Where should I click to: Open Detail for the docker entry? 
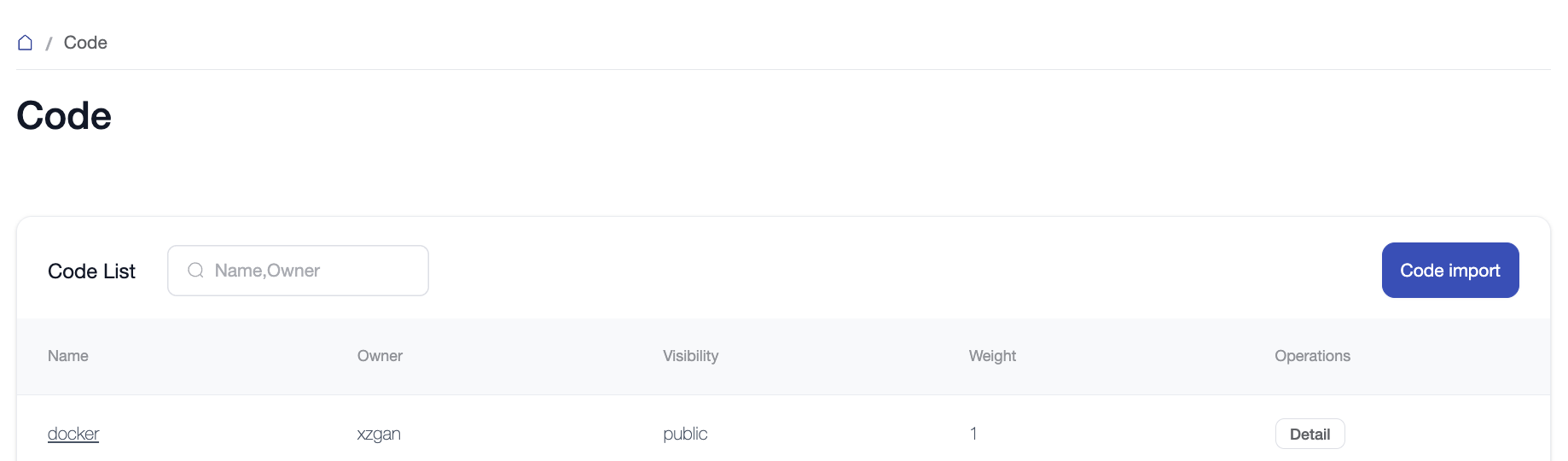point(1310,434)
